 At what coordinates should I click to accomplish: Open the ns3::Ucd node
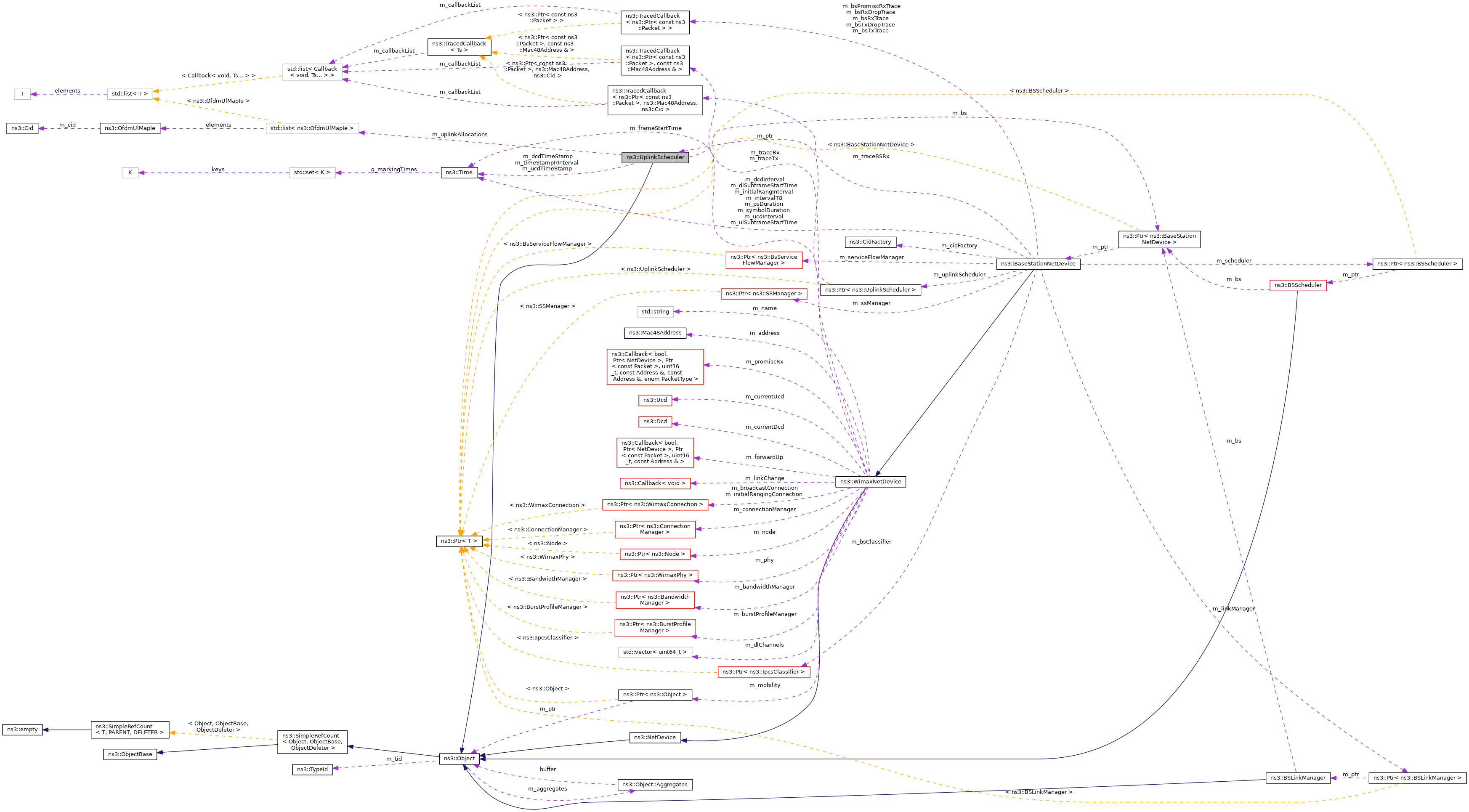click(655, 400)
